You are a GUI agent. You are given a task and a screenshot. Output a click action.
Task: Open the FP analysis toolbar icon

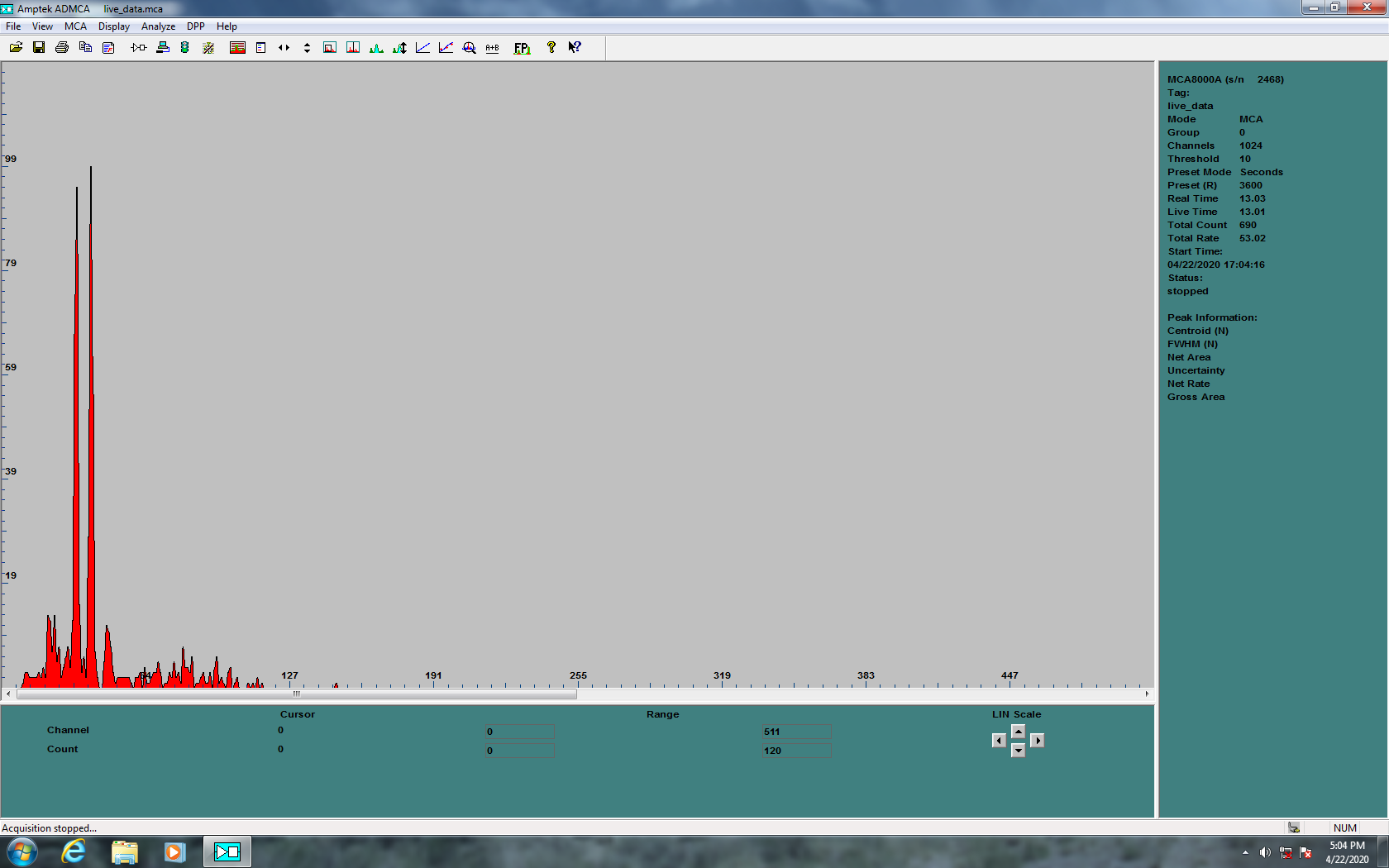(522, 48)
